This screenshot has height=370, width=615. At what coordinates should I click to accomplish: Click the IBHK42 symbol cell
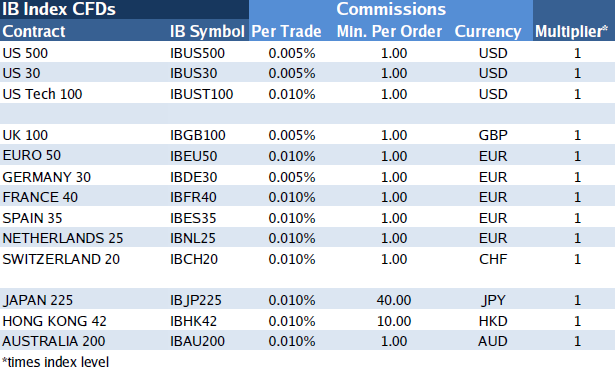click(x=193, y=321)
